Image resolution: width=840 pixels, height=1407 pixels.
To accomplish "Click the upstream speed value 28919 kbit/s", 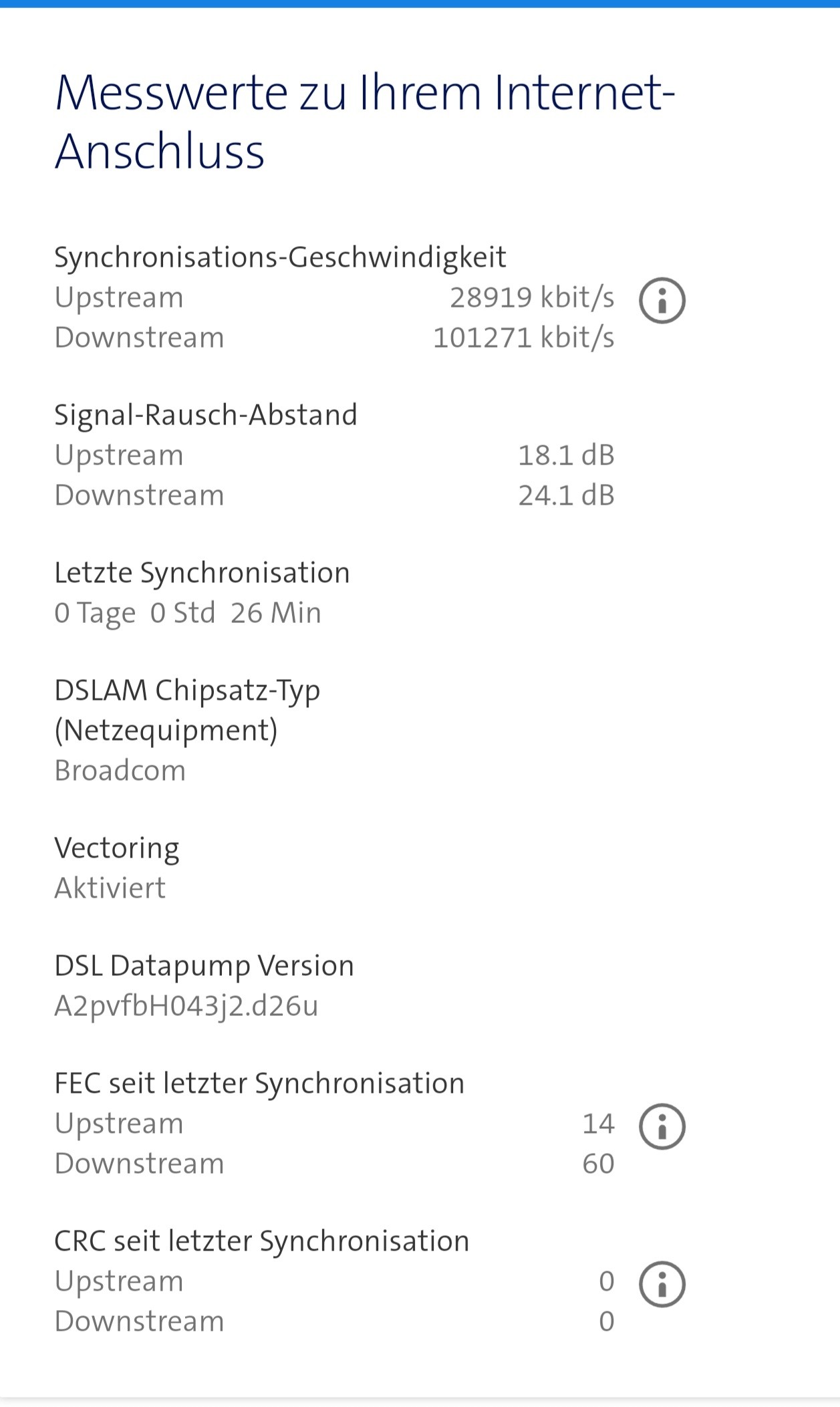I will coord(531,297).
